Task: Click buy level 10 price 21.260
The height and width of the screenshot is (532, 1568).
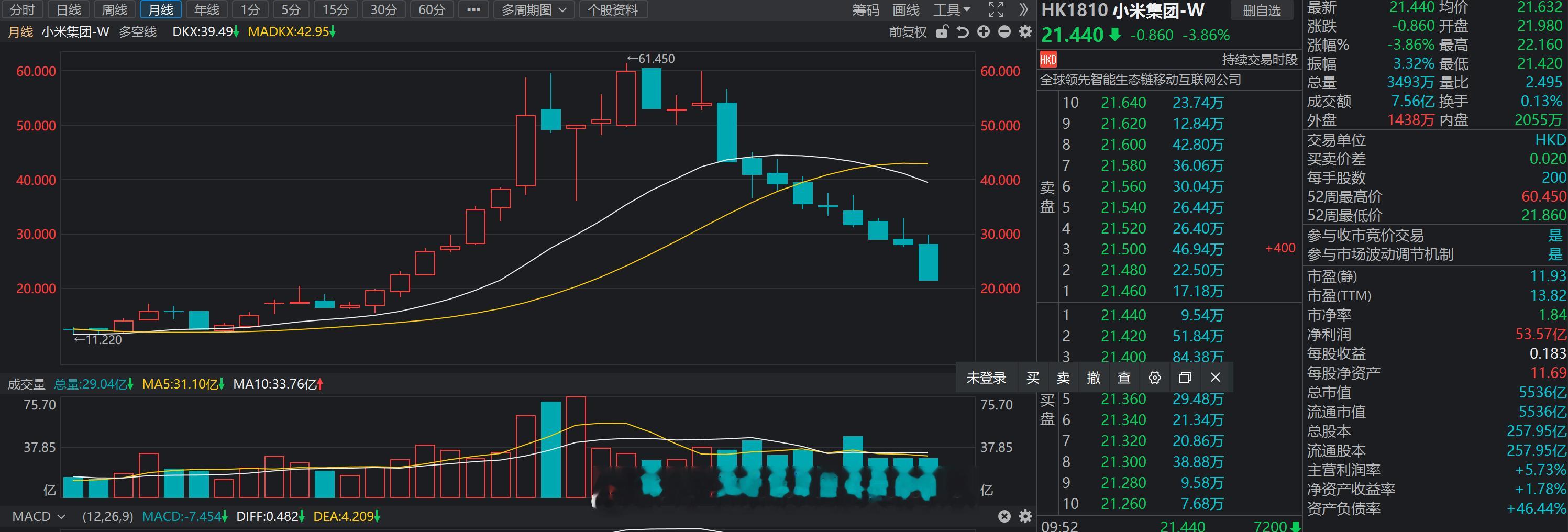Action: [x=1123, y=503]
